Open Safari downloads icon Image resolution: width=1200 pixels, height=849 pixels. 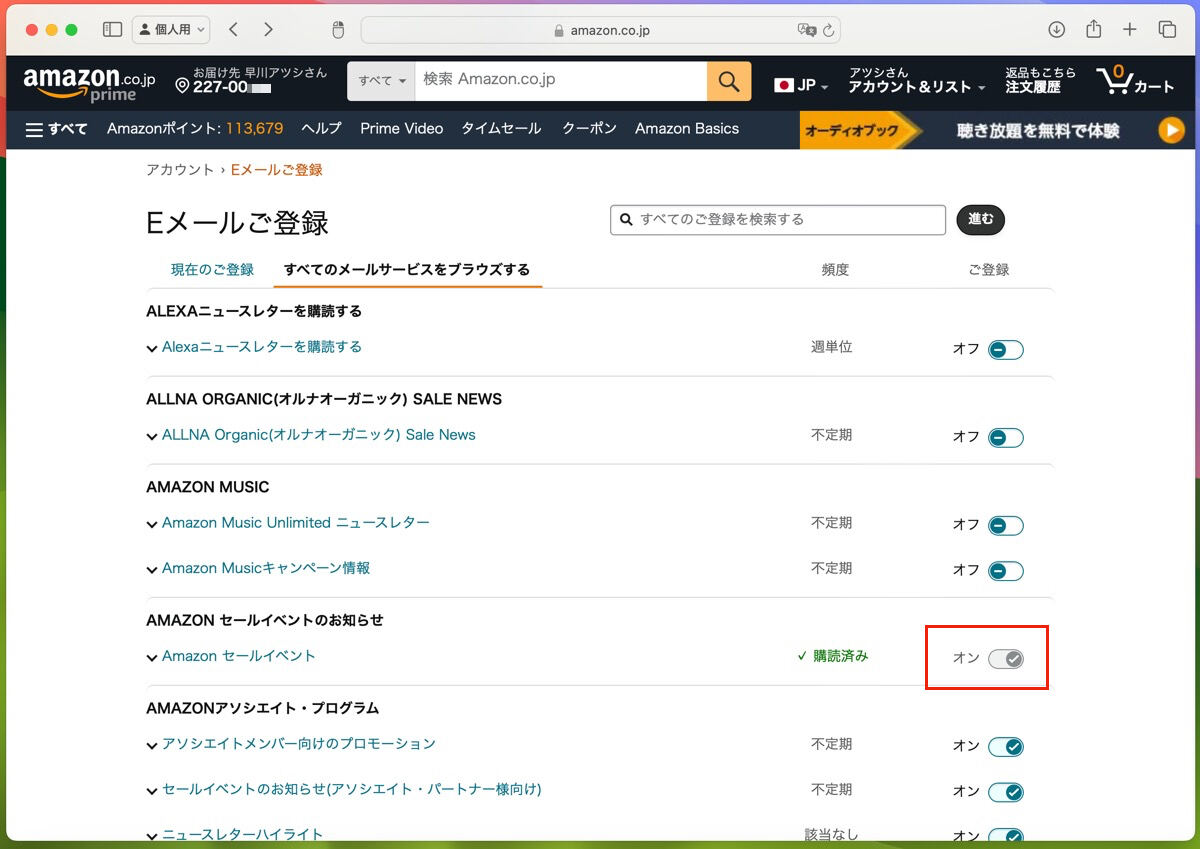click(x=1057, y=30)
